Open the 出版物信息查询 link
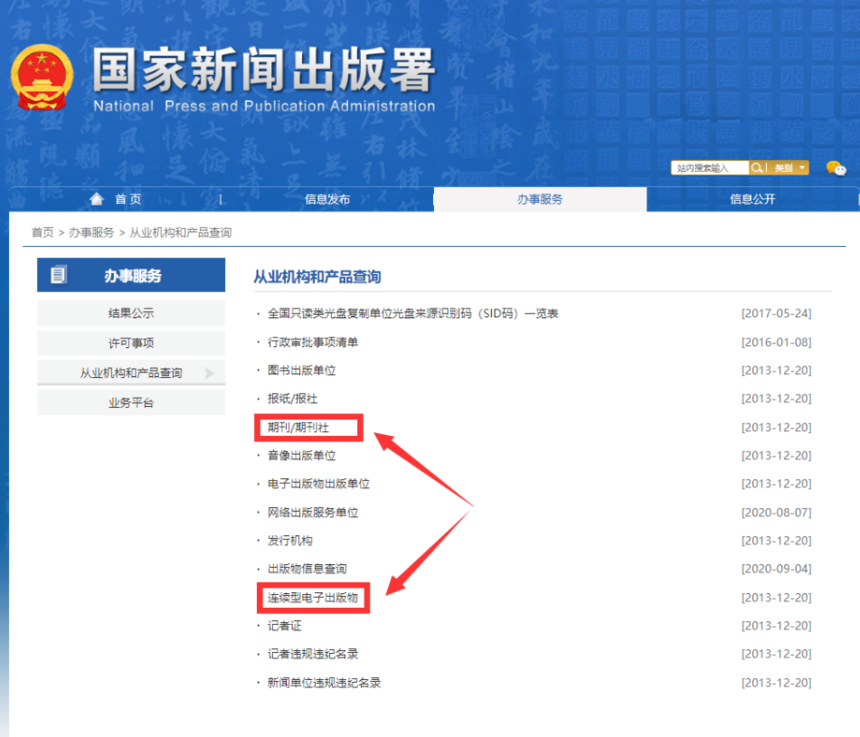 coord(307,569)
